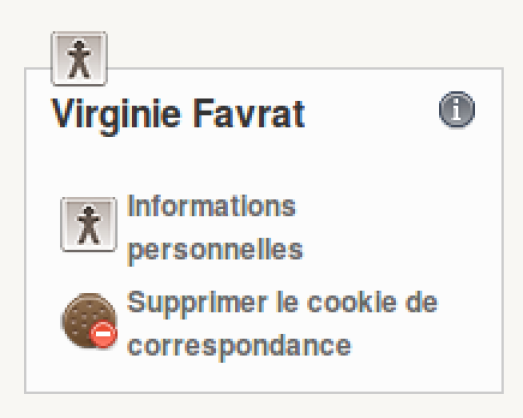
Task: Click 'Favrat' in the user title
Action: (248, 113)
